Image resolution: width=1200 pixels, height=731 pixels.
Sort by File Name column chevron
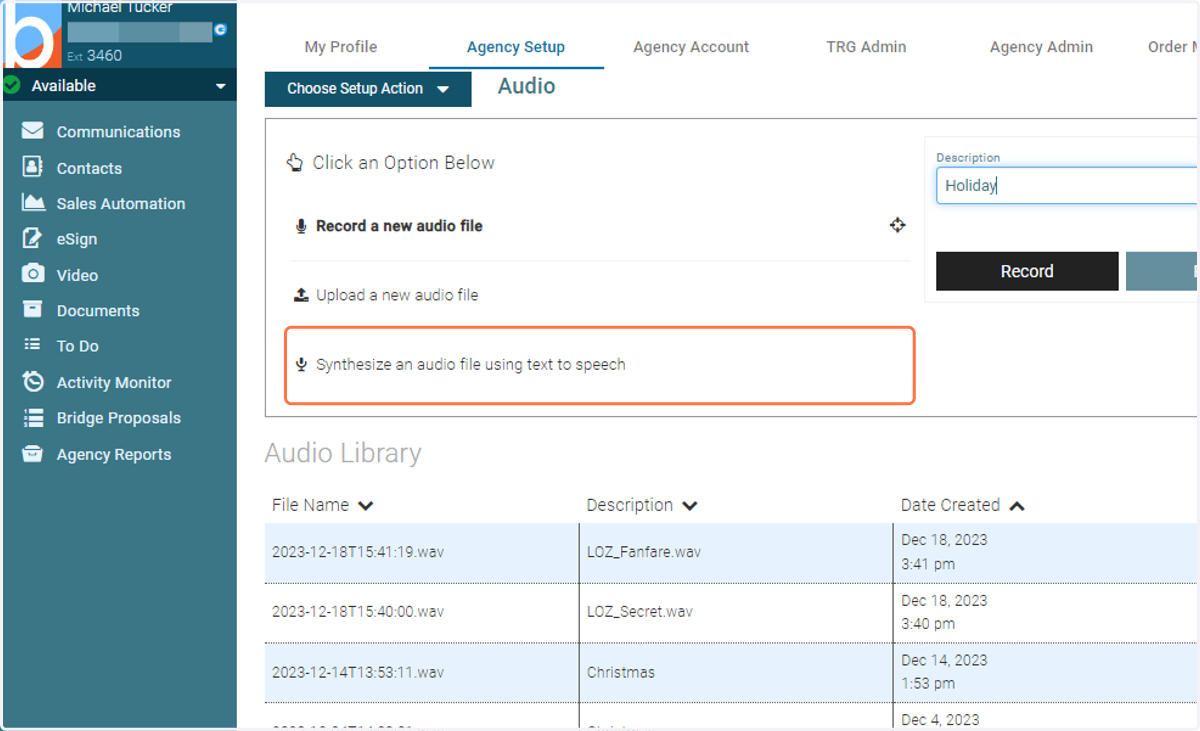(366, 506)
